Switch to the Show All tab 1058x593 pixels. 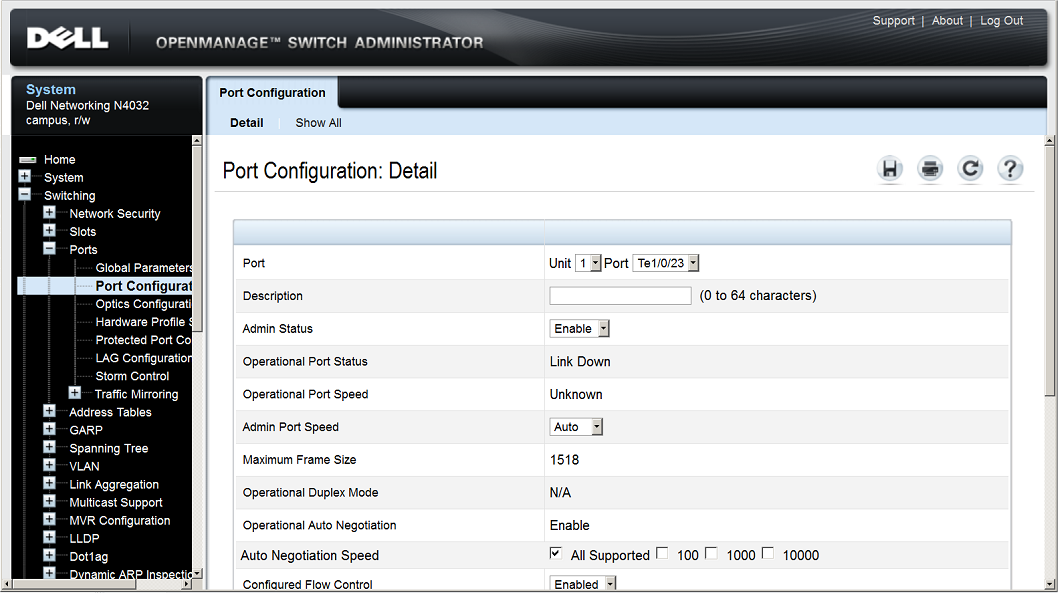coord(318,122)
